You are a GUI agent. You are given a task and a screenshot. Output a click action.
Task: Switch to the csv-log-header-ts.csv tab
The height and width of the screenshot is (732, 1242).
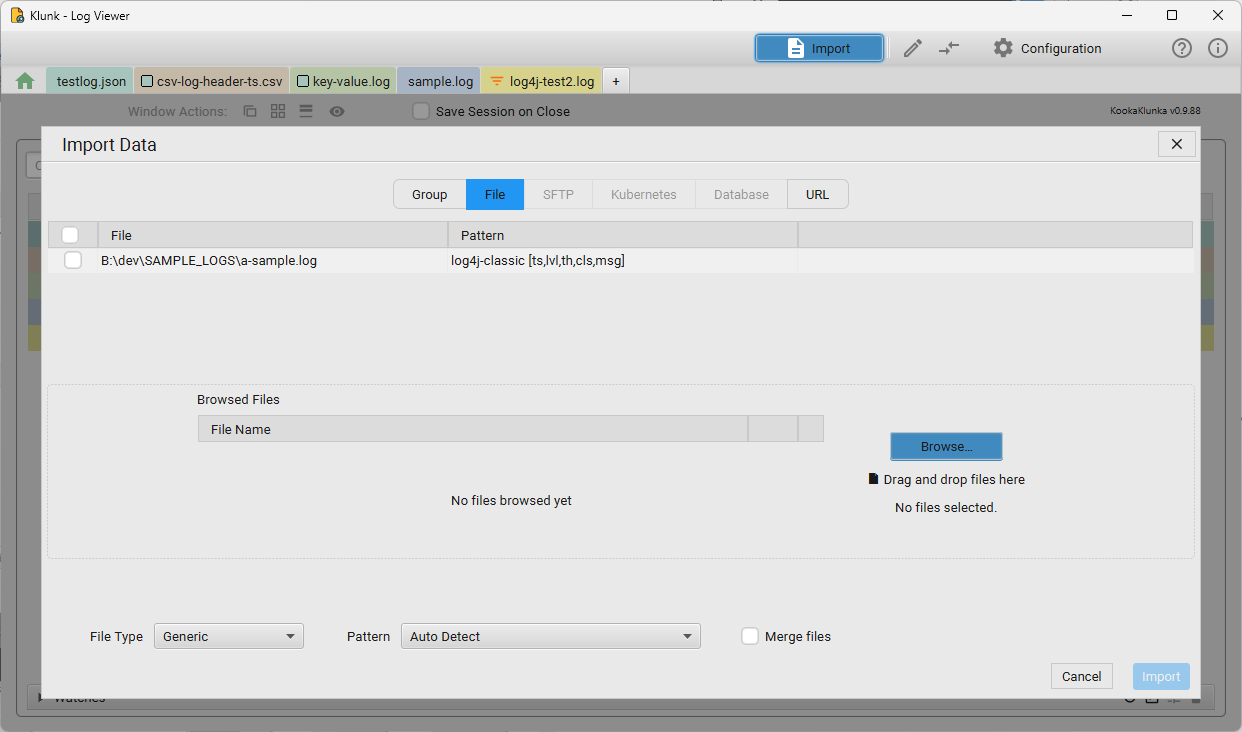pos(212,81)
